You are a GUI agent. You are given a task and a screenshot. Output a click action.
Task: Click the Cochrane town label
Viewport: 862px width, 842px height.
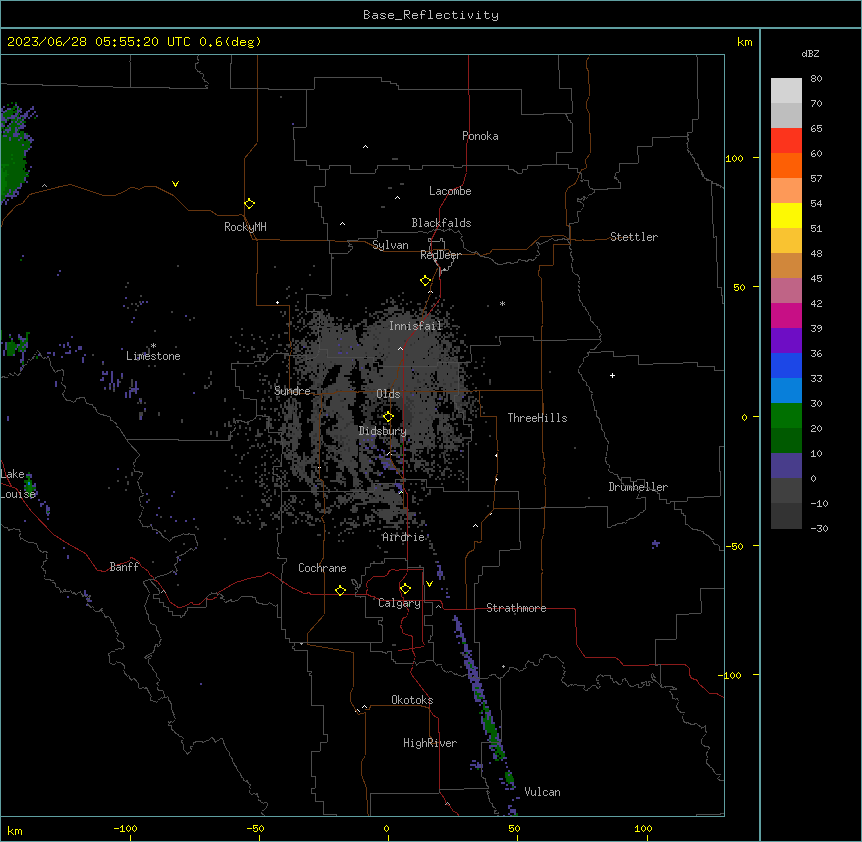click(x=322, y=568)
